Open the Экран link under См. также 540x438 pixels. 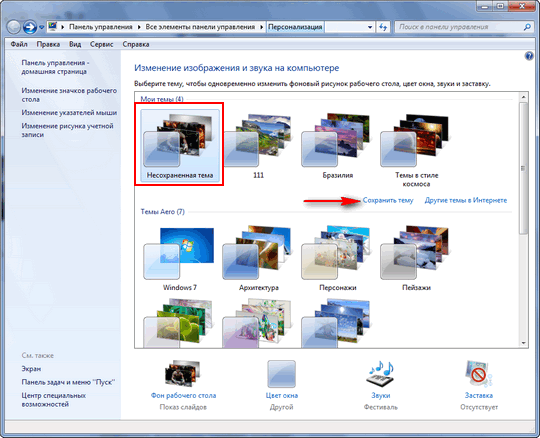pyautogui.click(x=31, y=369)
